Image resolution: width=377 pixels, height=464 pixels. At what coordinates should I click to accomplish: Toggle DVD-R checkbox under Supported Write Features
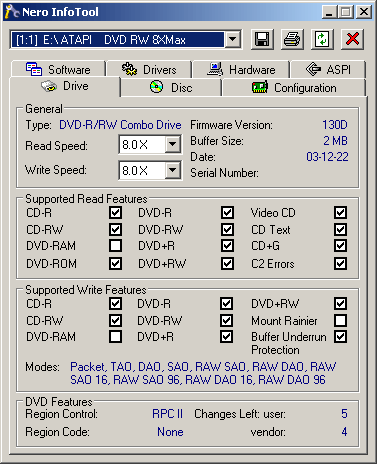click(x=226, y=304)
